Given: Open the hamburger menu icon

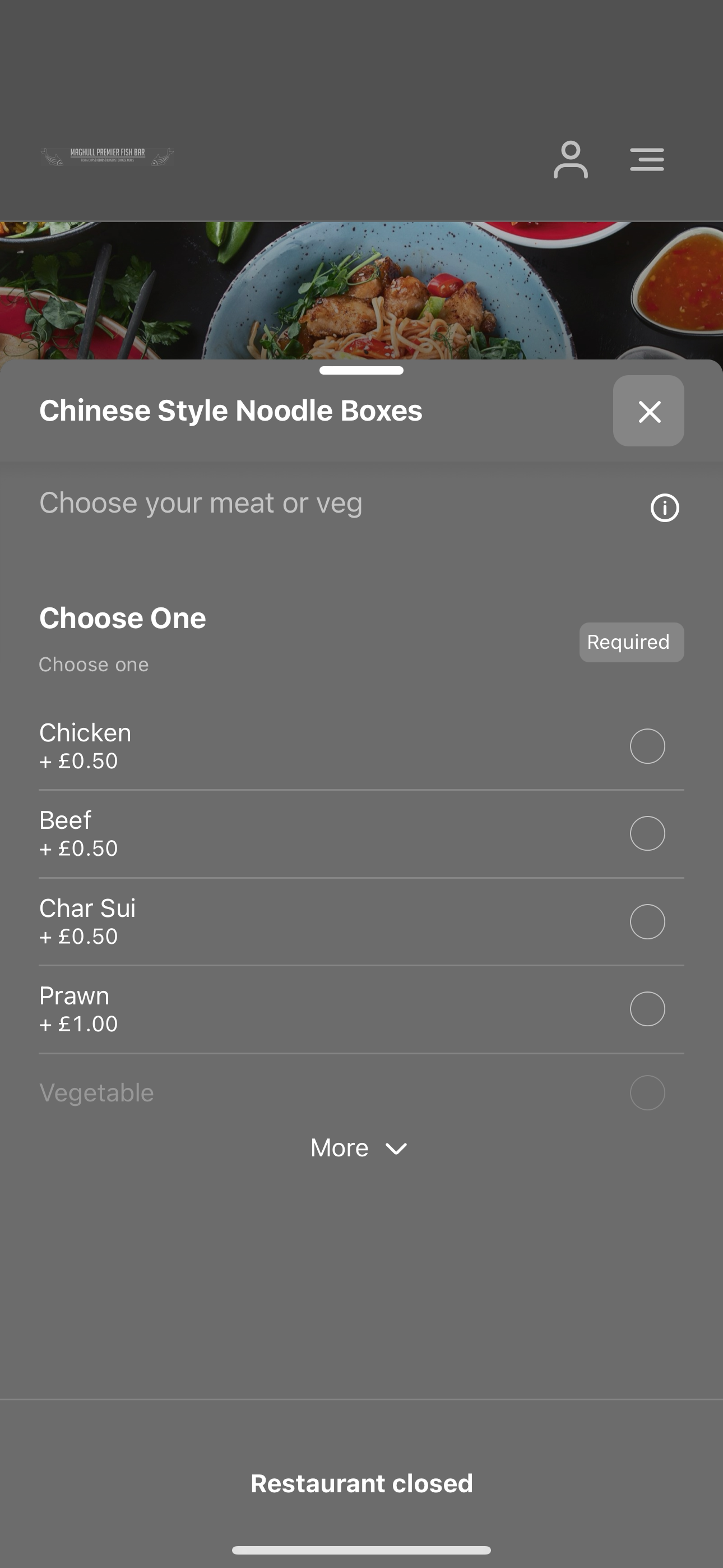Looking at the screenshot, I should (x=646, y=159).
